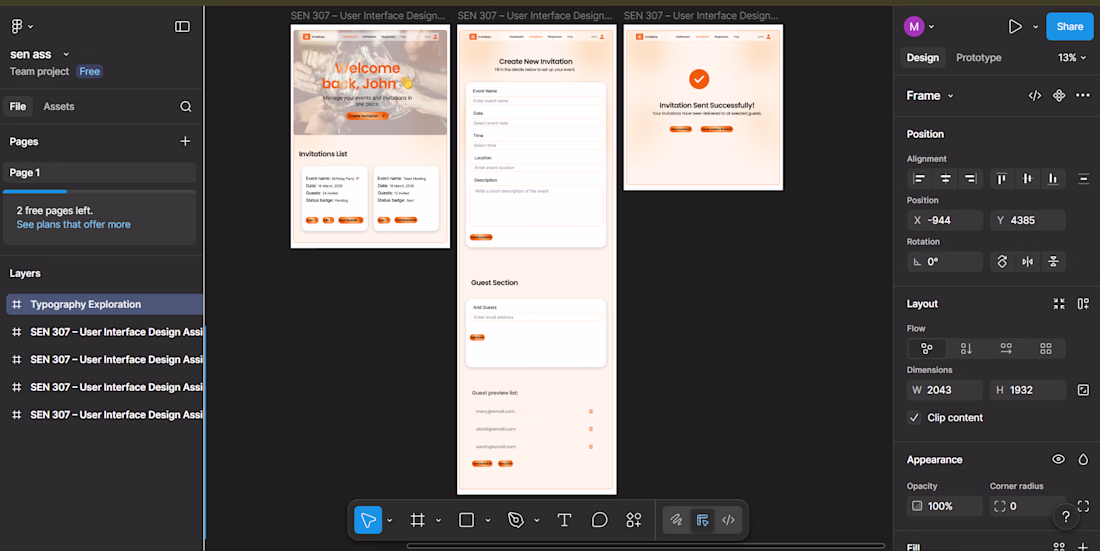Select the grid flow layout option

tap(1046, 349)
